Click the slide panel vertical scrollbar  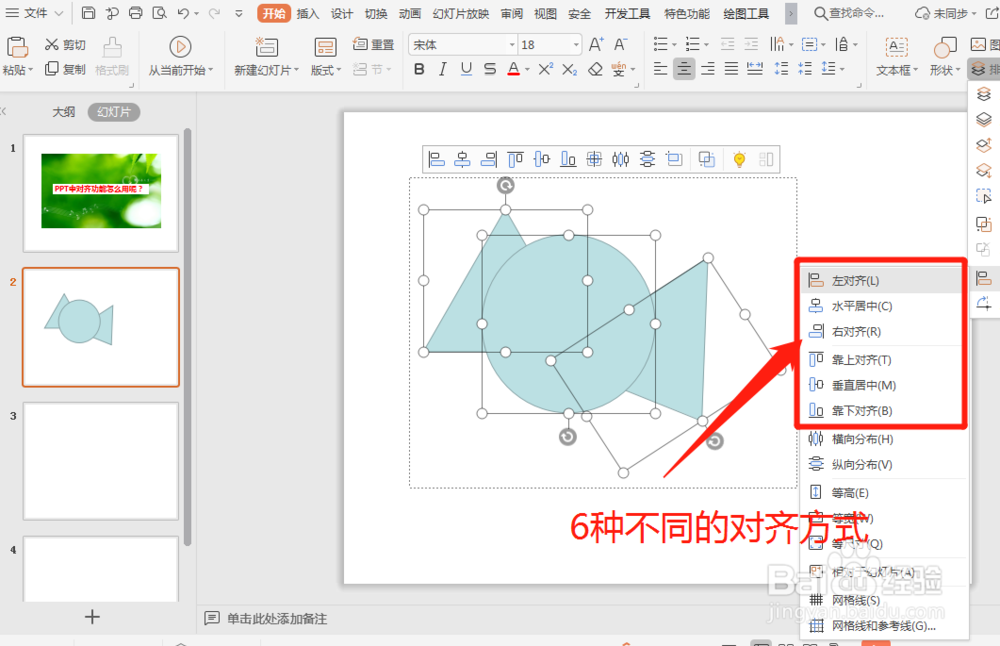click(188, 337)
